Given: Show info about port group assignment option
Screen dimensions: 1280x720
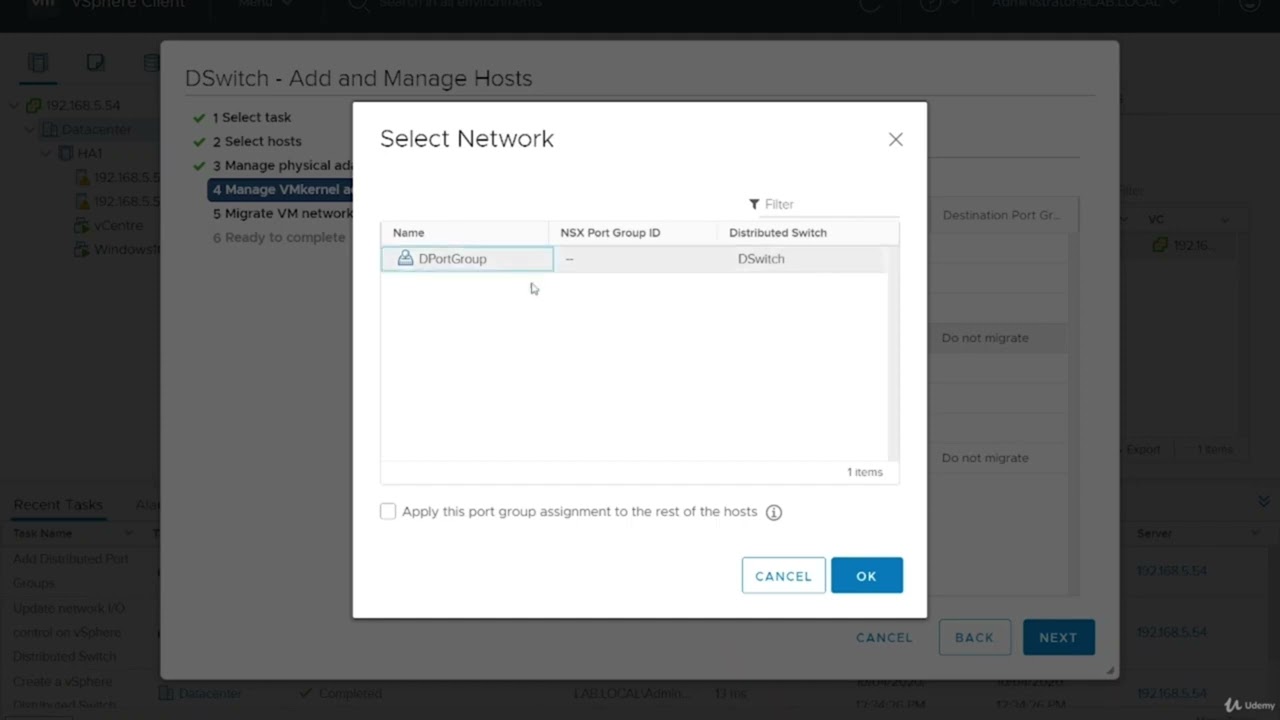Looking at the screenshot, I should [x=774, y=512].
